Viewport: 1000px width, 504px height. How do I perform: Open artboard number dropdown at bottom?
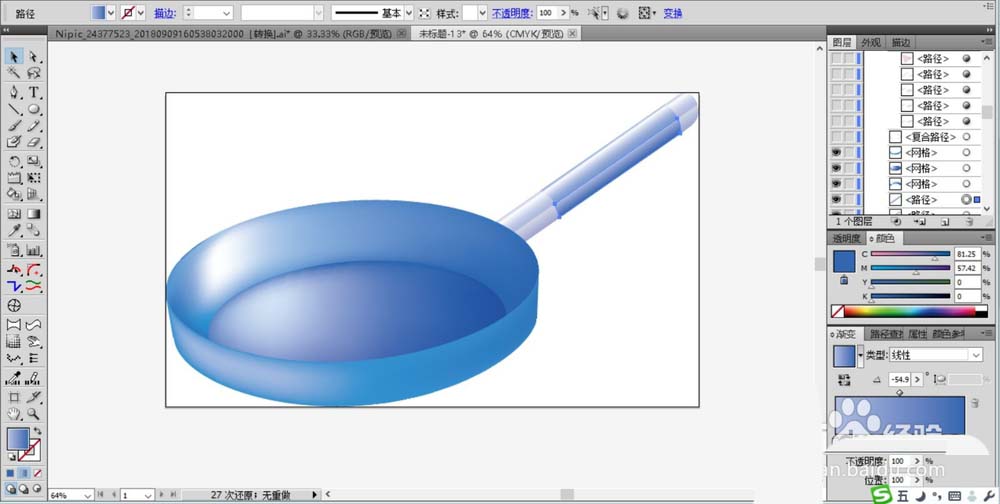point(148,495)
